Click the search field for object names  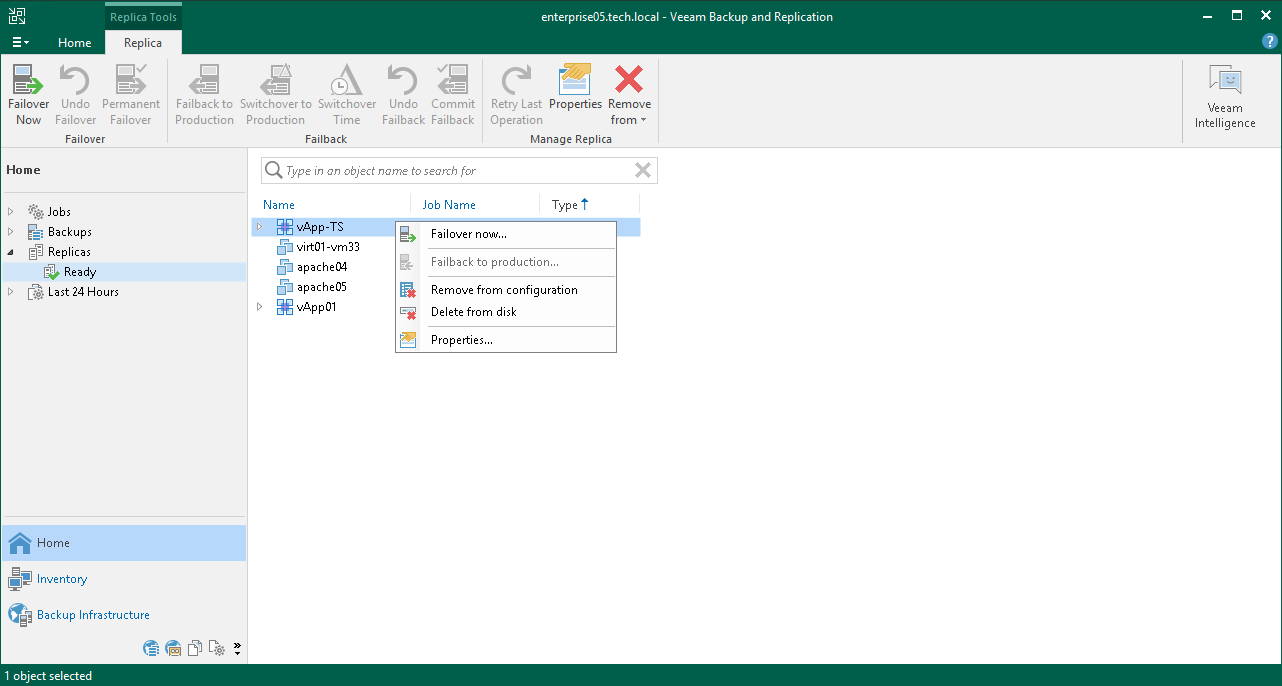tap(458, 171)
